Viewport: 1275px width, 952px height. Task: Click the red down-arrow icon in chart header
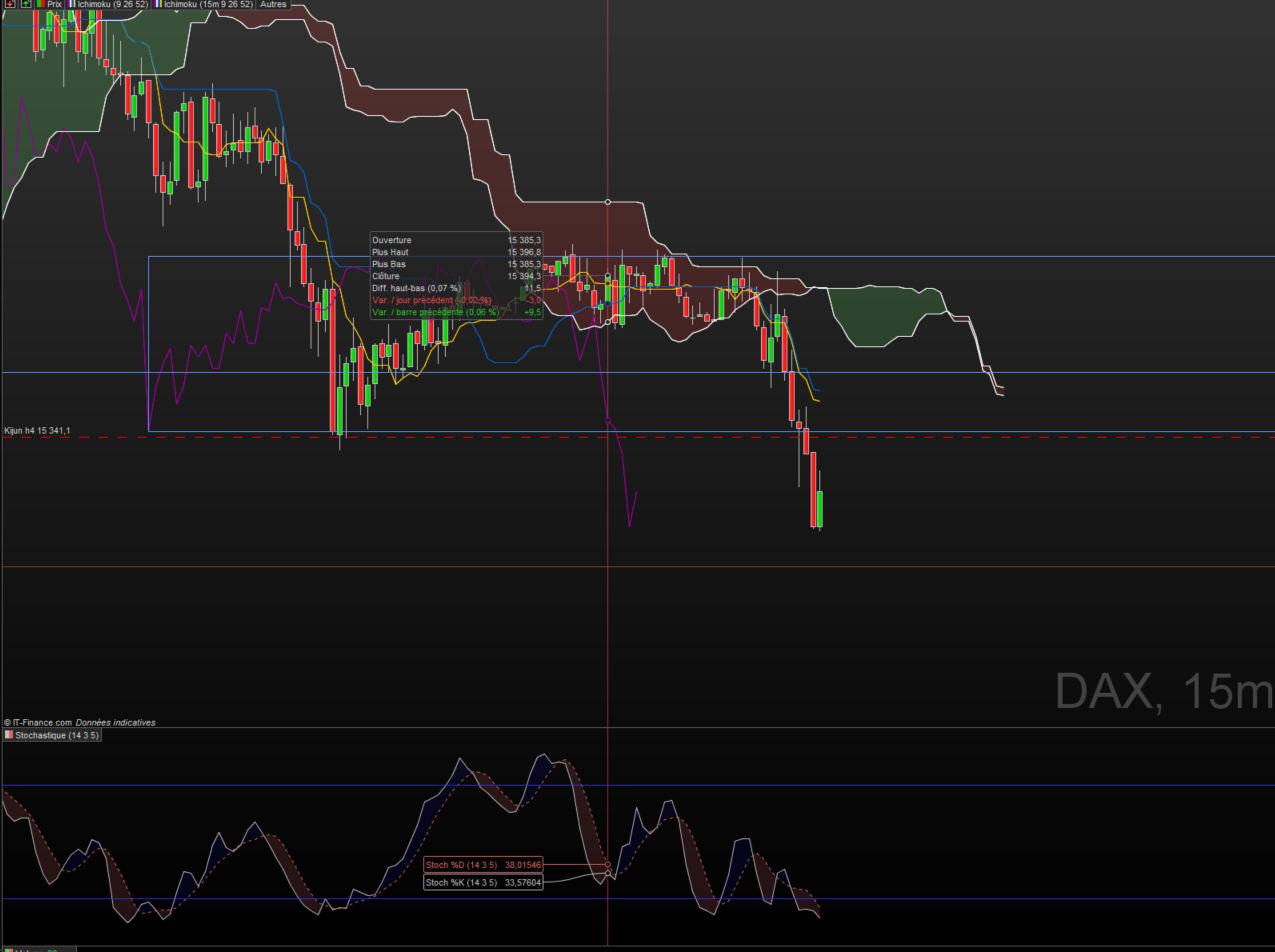[x=10, y=4]
